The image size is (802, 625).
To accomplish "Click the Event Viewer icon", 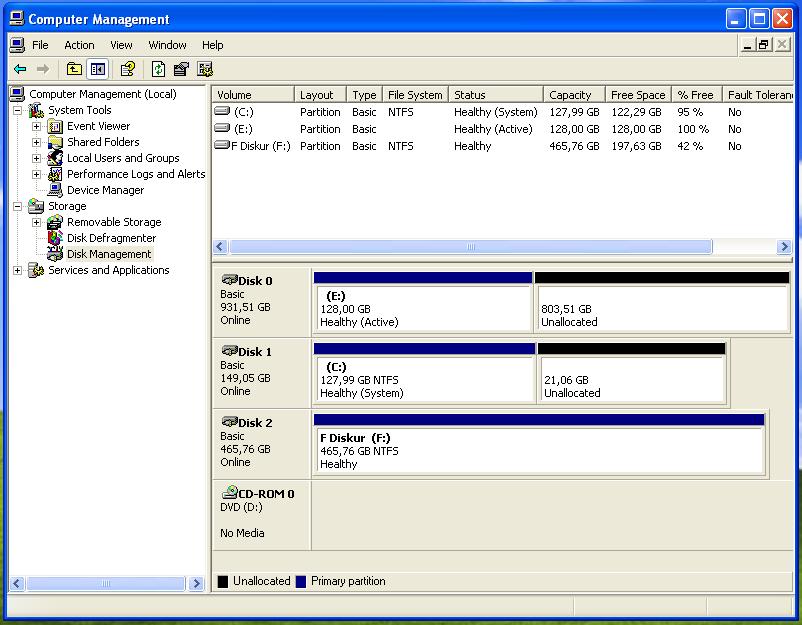I will pyautogui.click(x=55, y=126).
